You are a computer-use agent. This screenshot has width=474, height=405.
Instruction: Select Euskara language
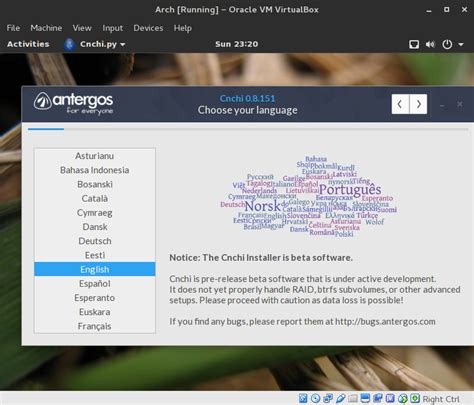click(95, 312)
